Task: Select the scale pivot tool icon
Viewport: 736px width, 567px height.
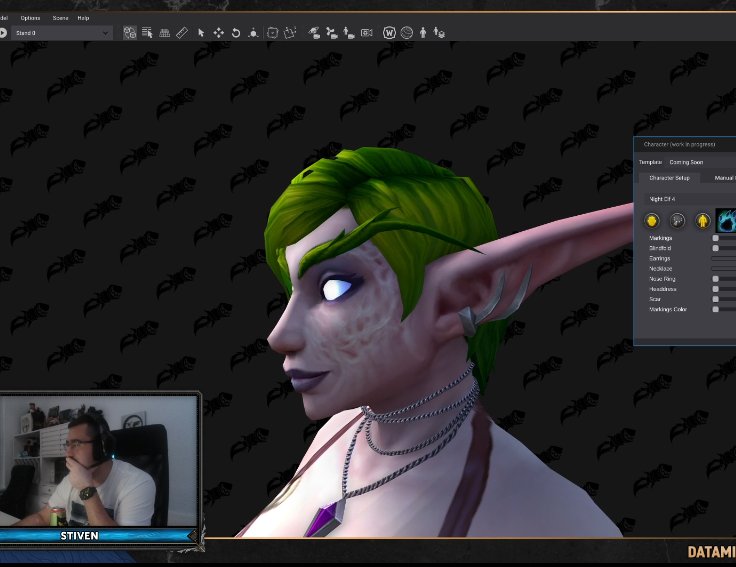Action: click(253, 33)
